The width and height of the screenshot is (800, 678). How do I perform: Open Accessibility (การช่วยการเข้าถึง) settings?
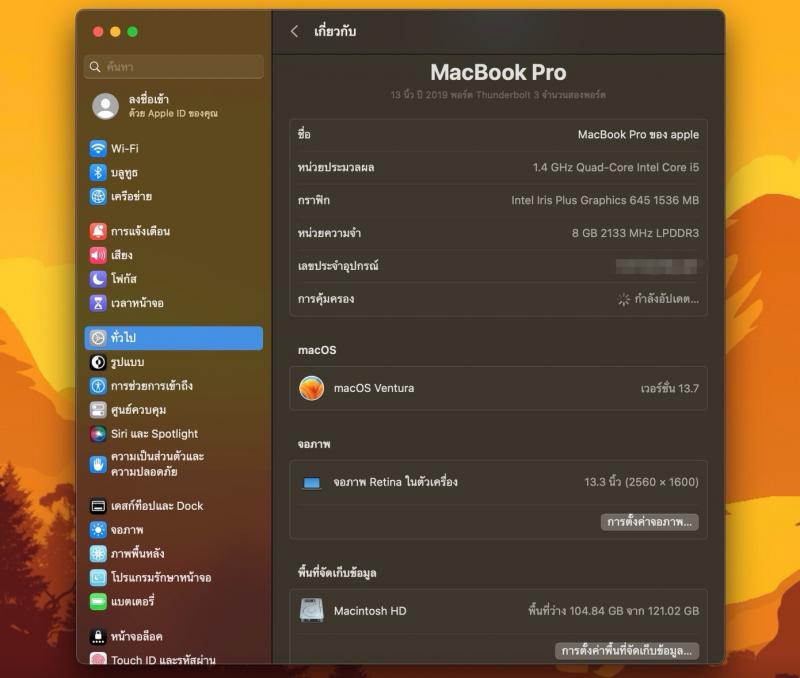[151, 386]
